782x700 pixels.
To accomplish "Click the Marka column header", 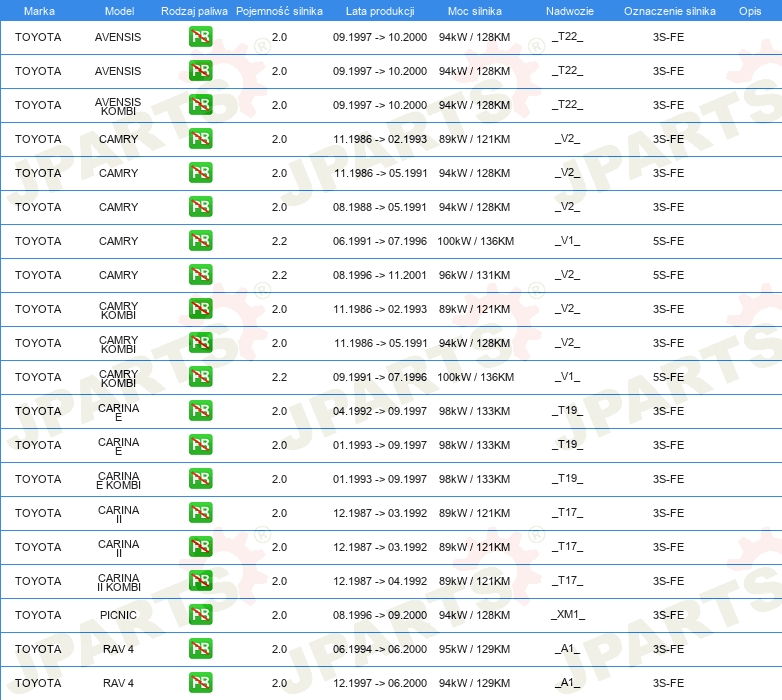I will 39,11.
